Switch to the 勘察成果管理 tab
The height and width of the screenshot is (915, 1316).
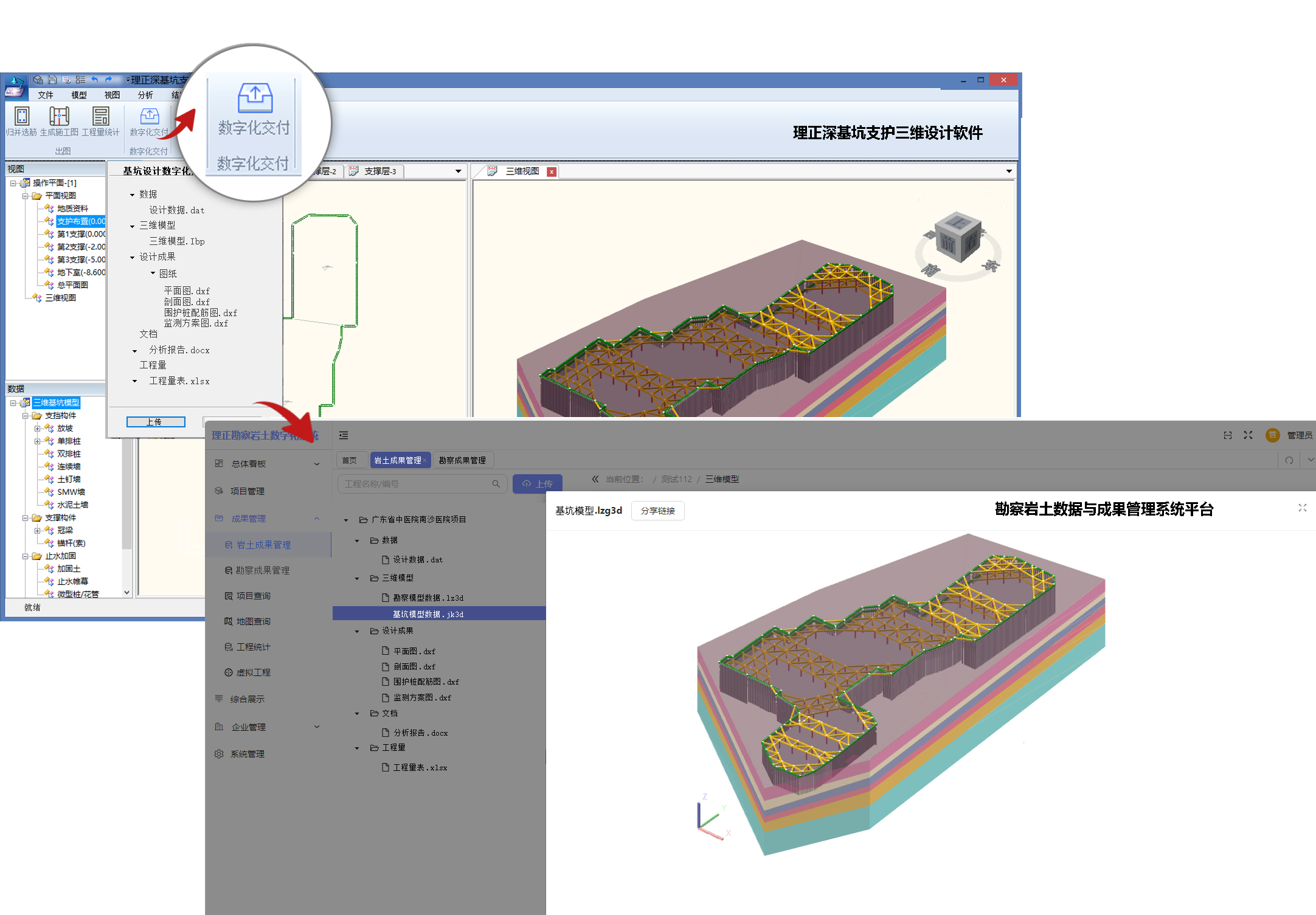[462, 460]
